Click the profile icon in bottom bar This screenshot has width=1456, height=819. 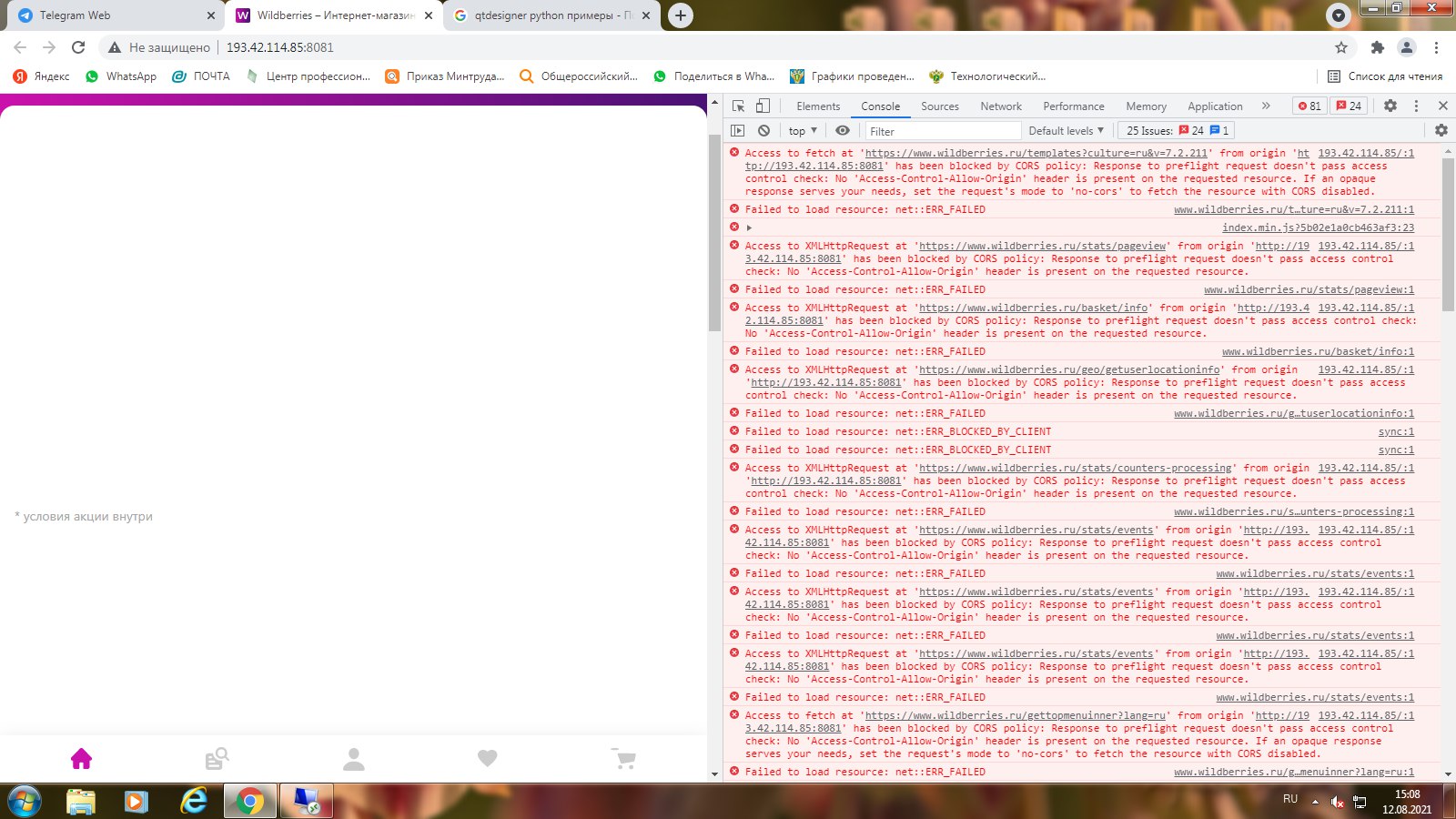[x=353, y=759]
